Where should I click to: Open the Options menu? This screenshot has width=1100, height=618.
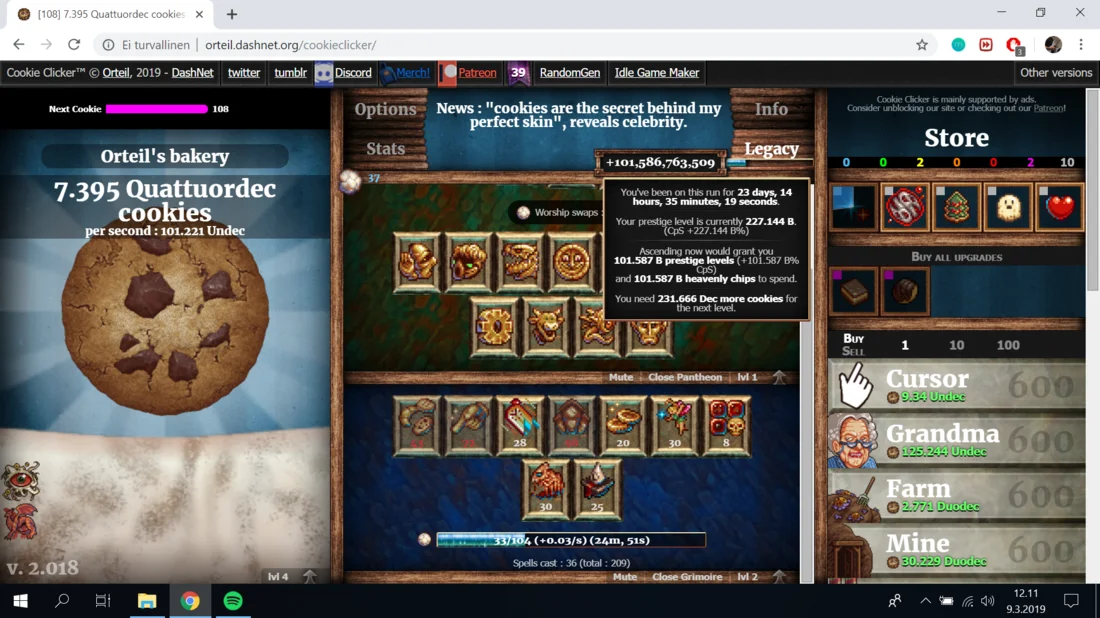tap(385, 109)
